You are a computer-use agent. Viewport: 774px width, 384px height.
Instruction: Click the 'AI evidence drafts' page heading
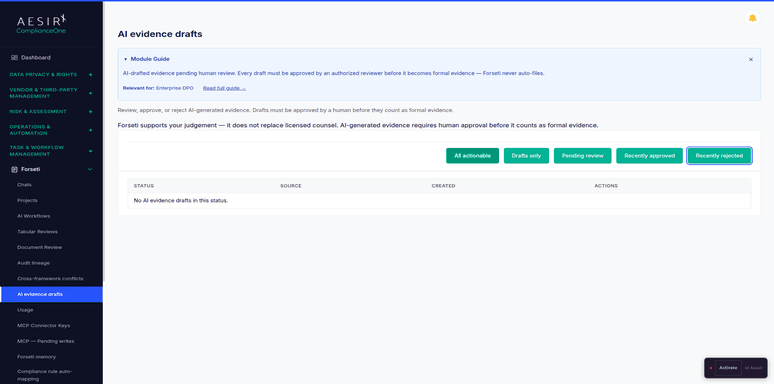(x=160, y=34)
